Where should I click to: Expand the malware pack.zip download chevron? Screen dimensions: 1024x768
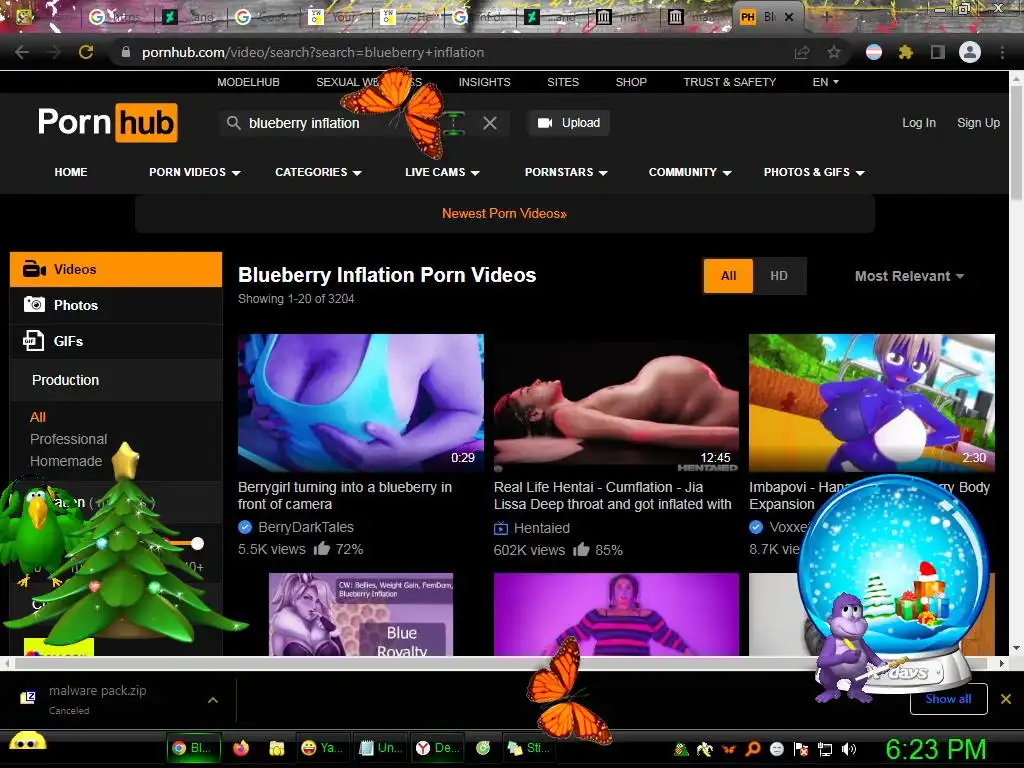point(213,699)
